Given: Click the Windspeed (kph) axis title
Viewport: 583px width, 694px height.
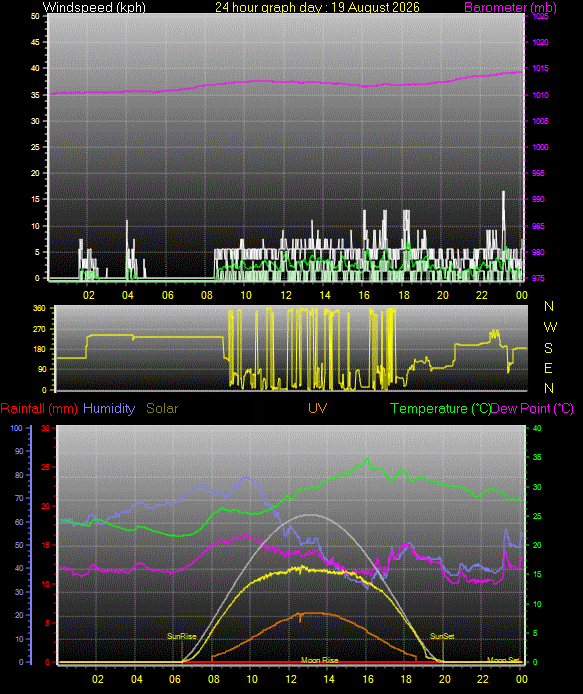Looking at the screenshot, I should pos(94,7).
